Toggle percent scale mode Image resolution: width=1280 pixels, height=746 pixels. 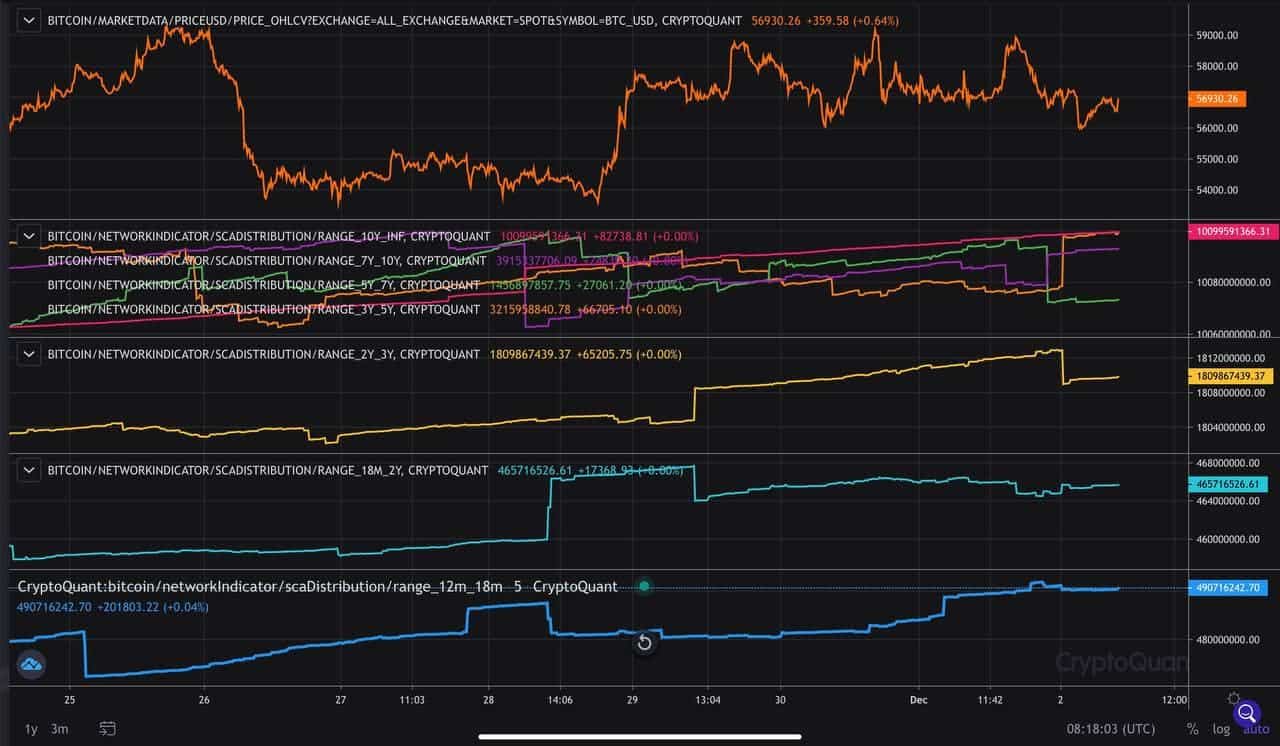(1192, 730)
